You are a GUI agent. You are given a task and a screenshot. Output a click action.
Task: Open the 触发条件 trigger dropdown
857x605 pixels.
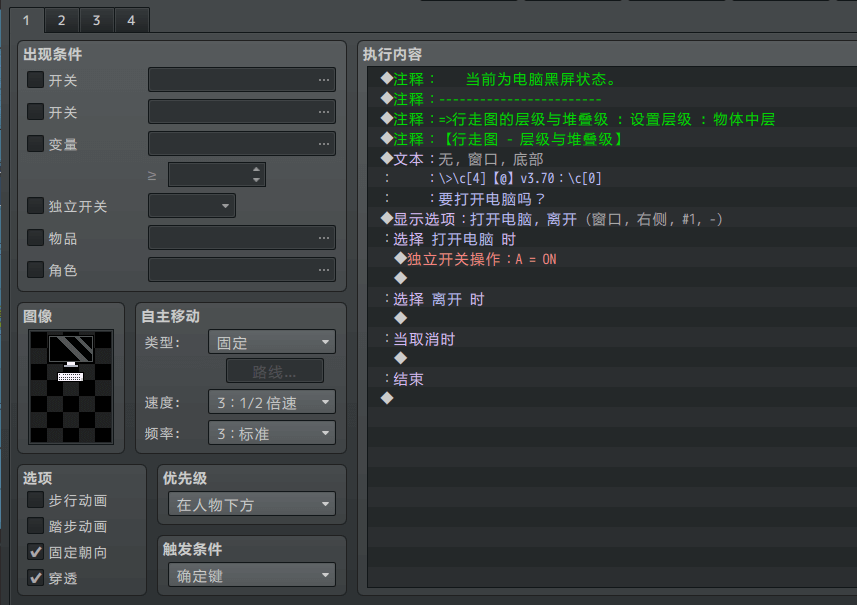coord(251,576)
